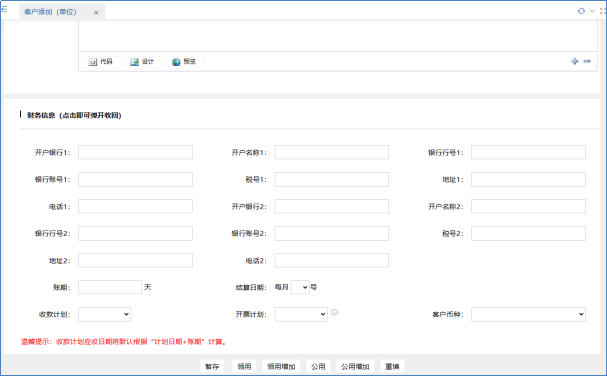Focus the 电话2 input field

pyautogui.click(x=332, y=260)
